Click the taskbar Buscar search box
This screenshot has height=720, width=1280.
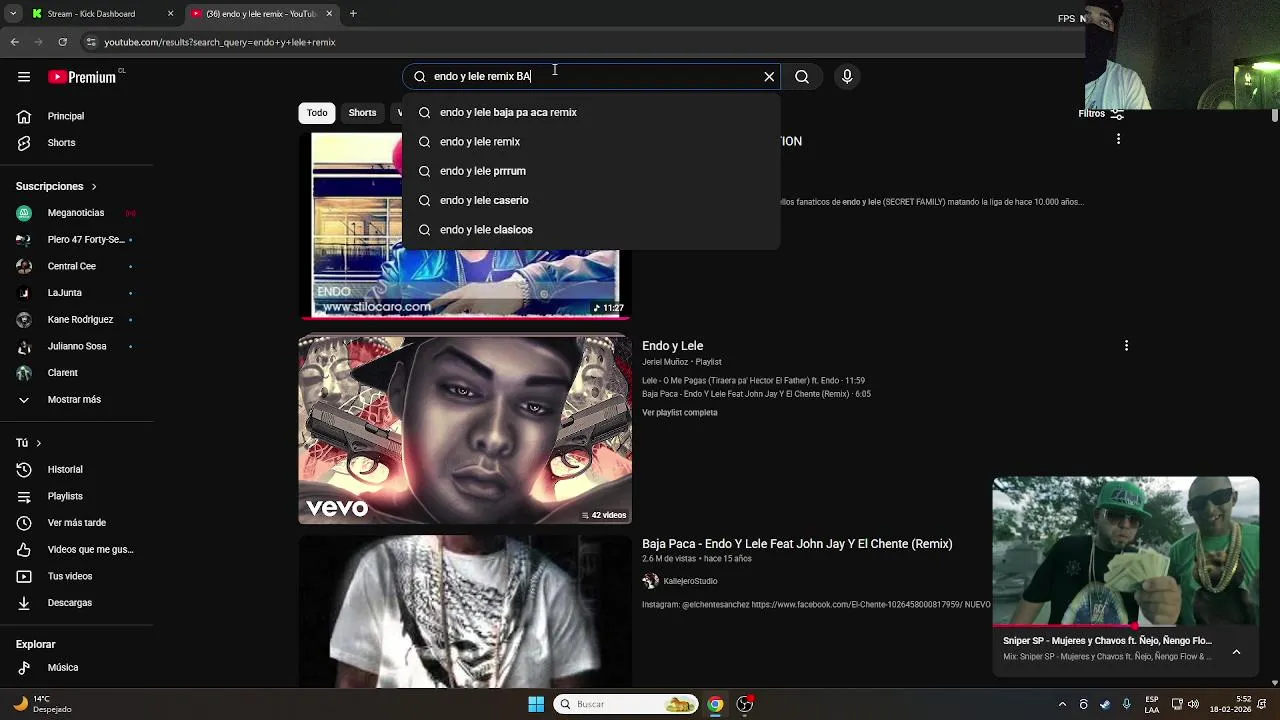(626, 704)
